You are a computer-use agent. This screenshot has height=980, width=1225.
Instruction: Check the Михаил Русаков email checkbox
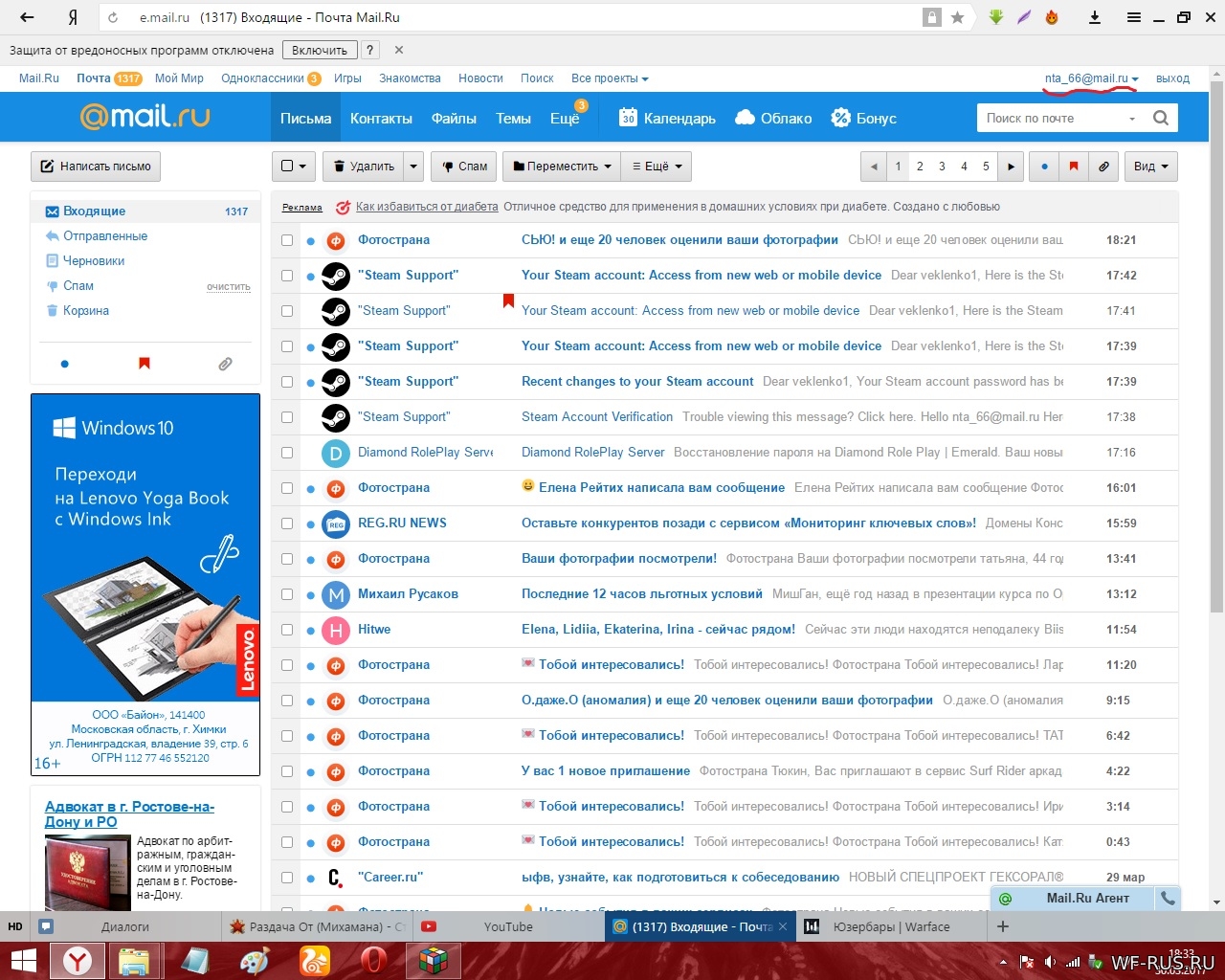click(287, 594)
